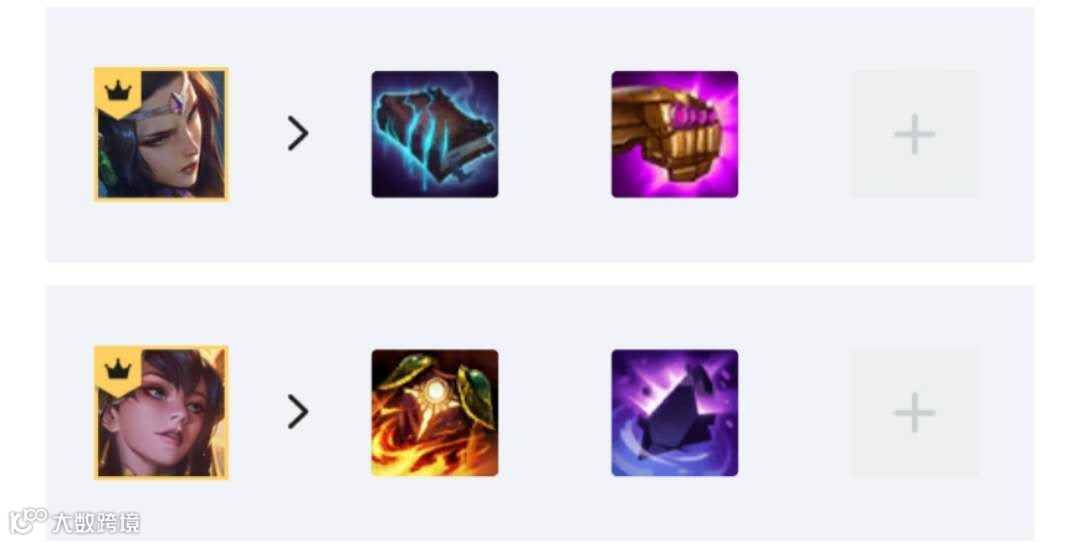Expand the chevron arrow in bottom row
This screenshot has height=542, width=1080.
[298, 412]
